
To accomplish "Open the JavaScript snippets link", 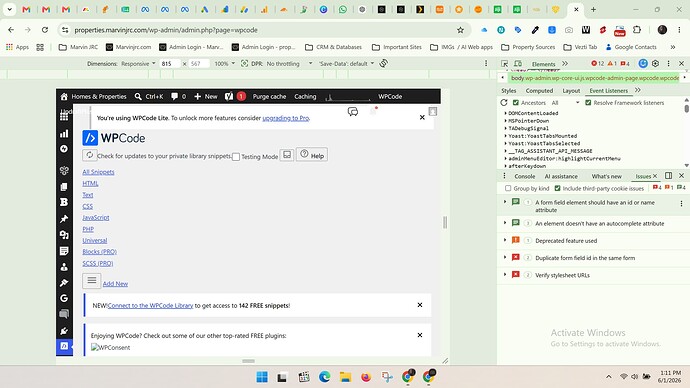I will click(95, 217).
